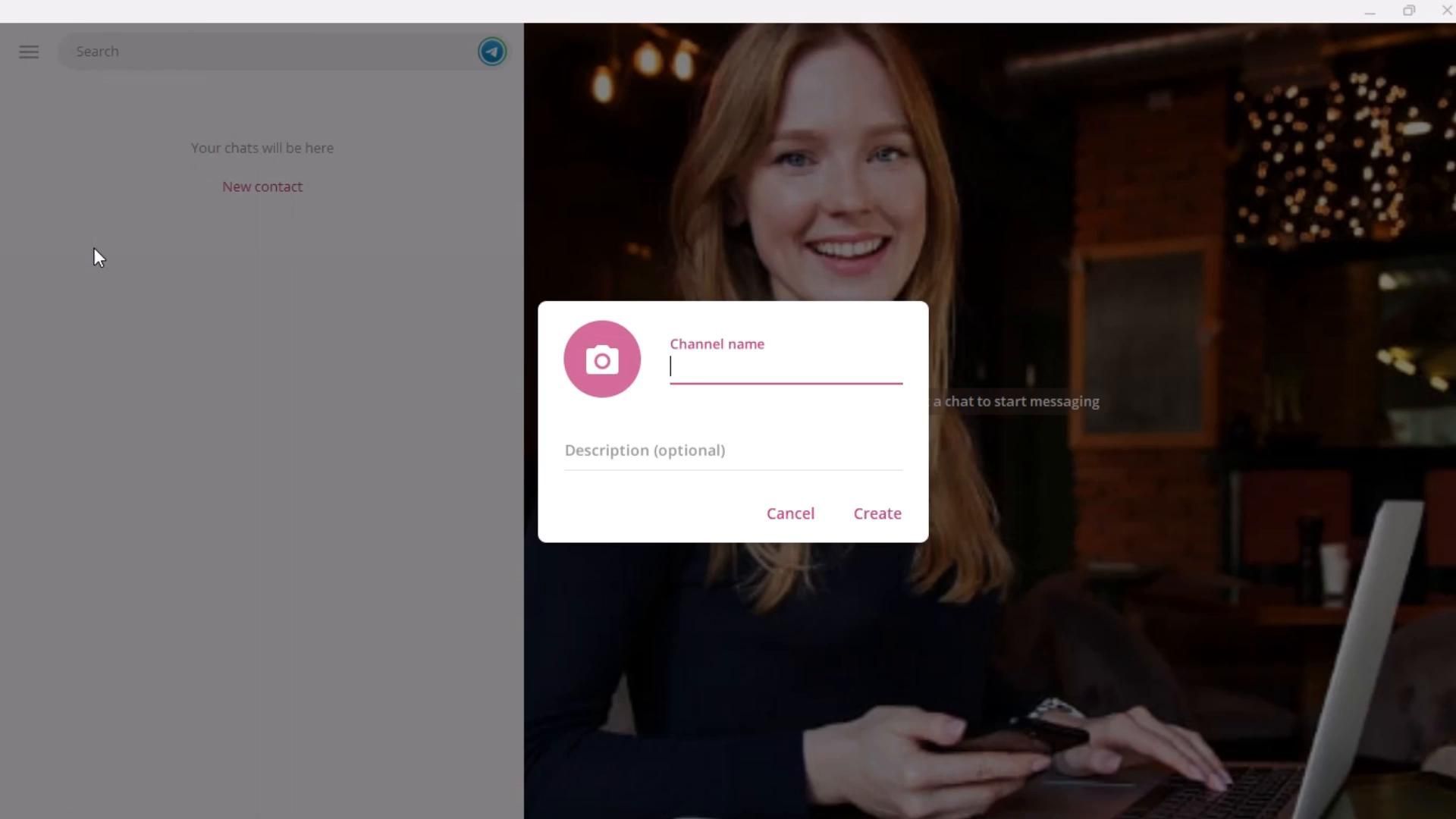Restore down the application window
This screenshot has height=819, width=1456.
point(1409,11)
